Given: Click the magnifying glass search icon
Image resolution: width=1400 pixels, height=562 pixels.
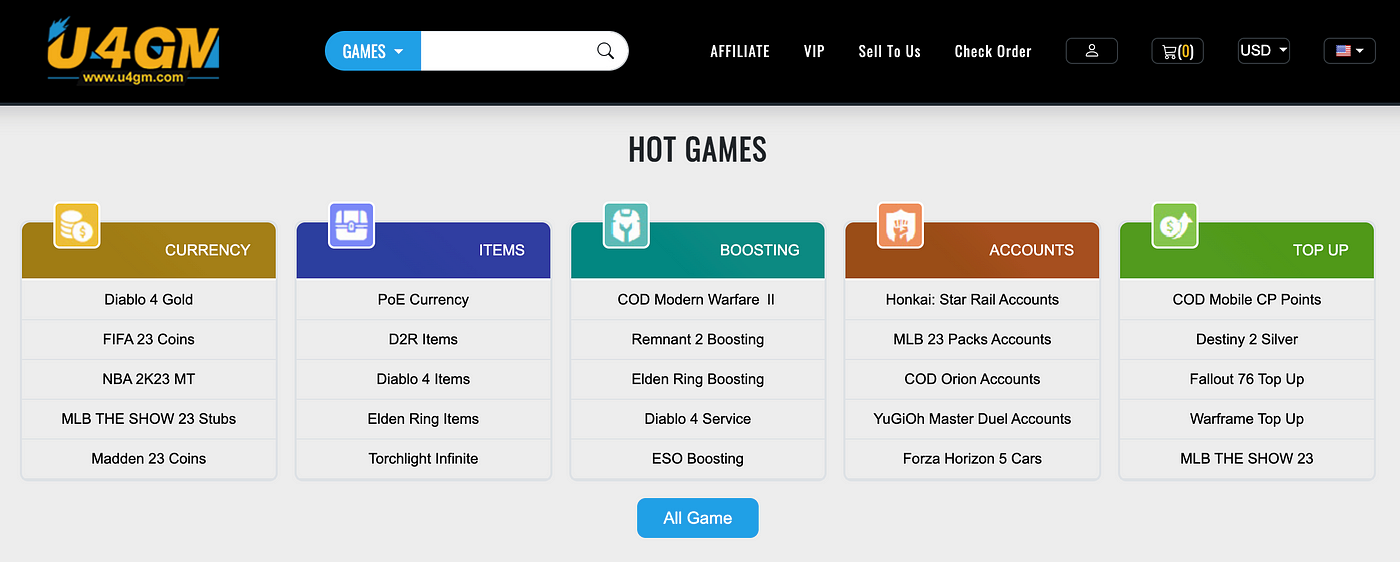Looking at the screenshot, I should pyautogui.click(x=605, y=51).
